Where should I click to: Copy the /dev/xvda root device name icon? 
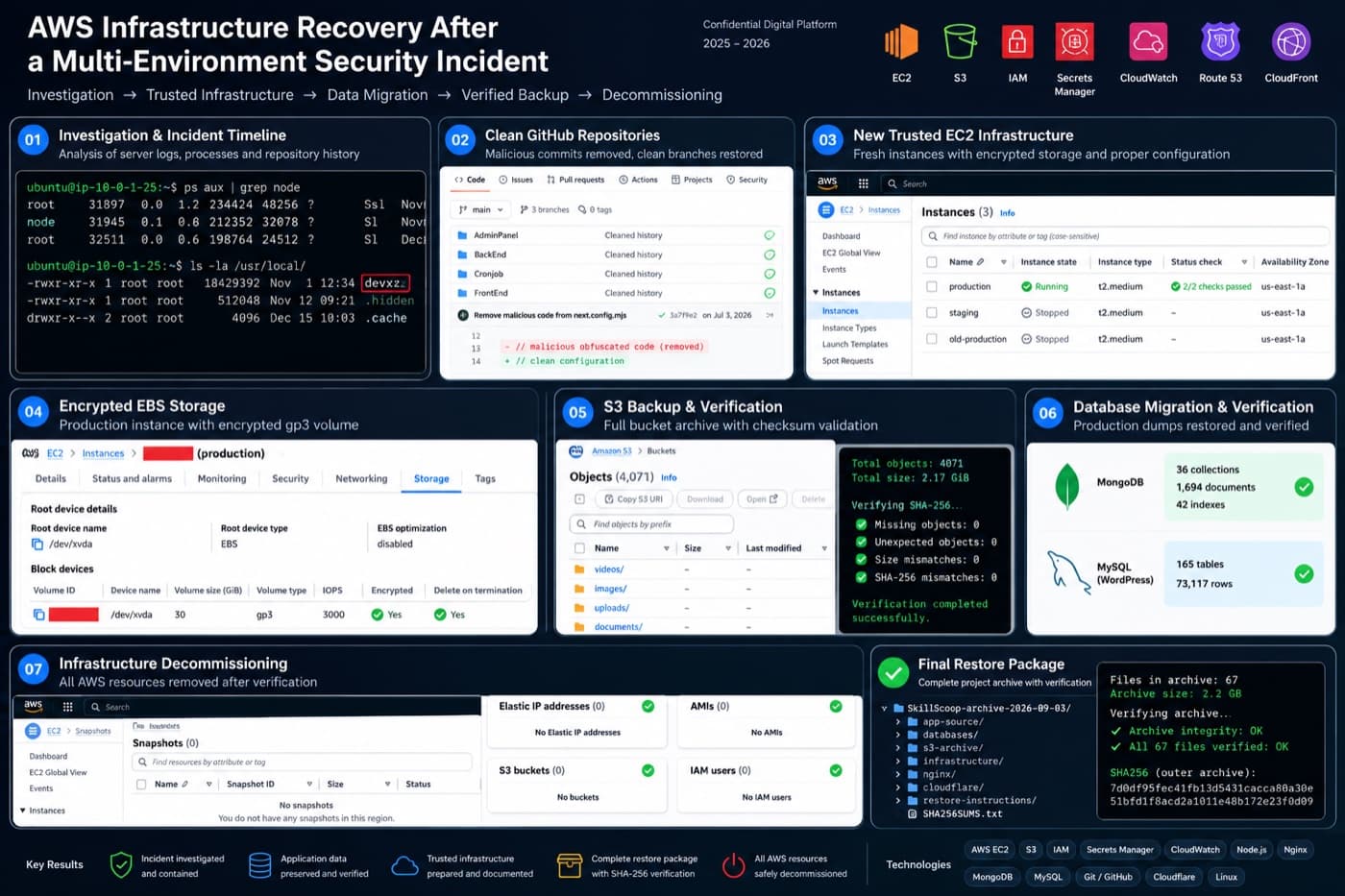[x=37, y=545]
